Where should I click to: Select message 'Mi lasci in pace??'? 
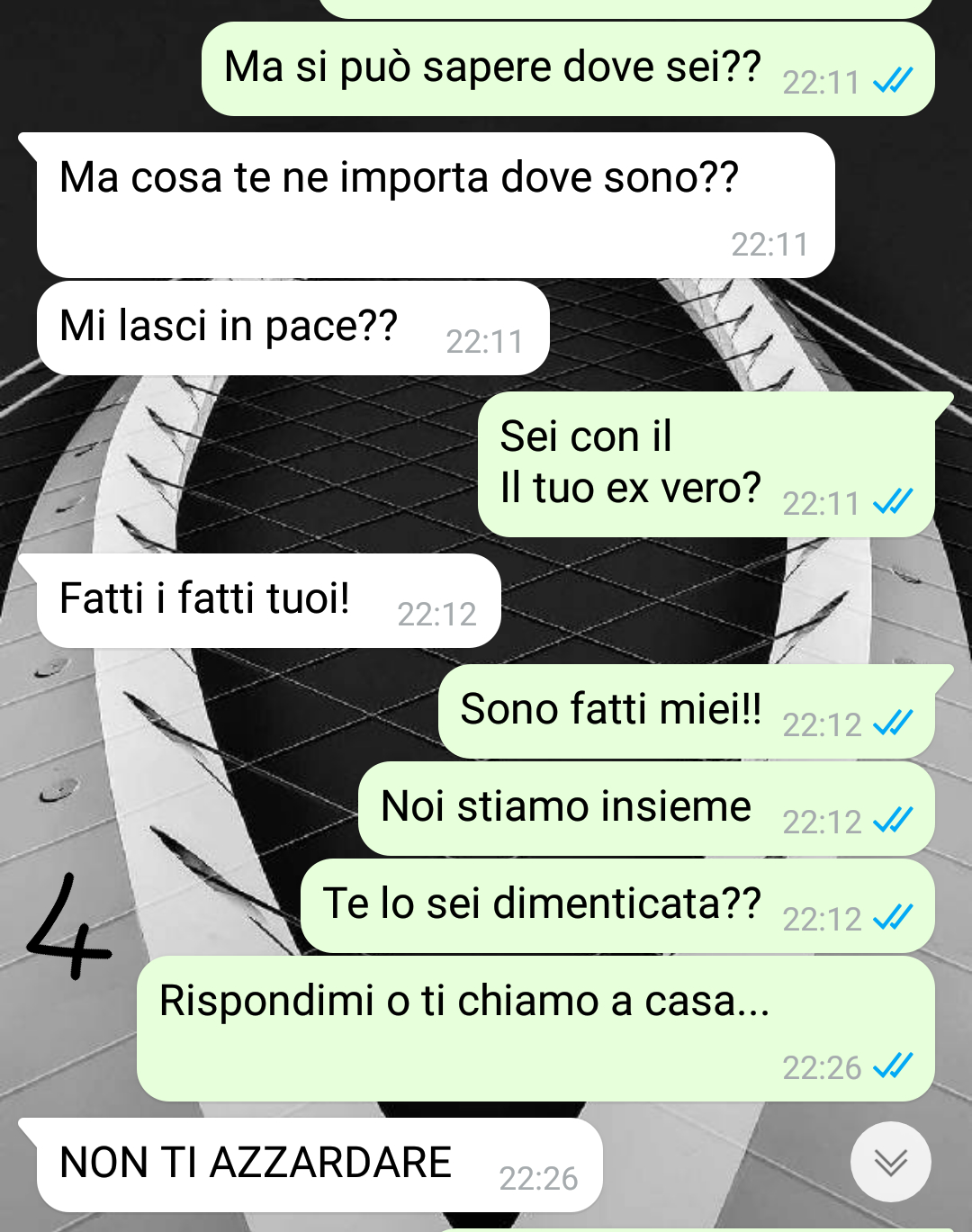tap(293, 328)
